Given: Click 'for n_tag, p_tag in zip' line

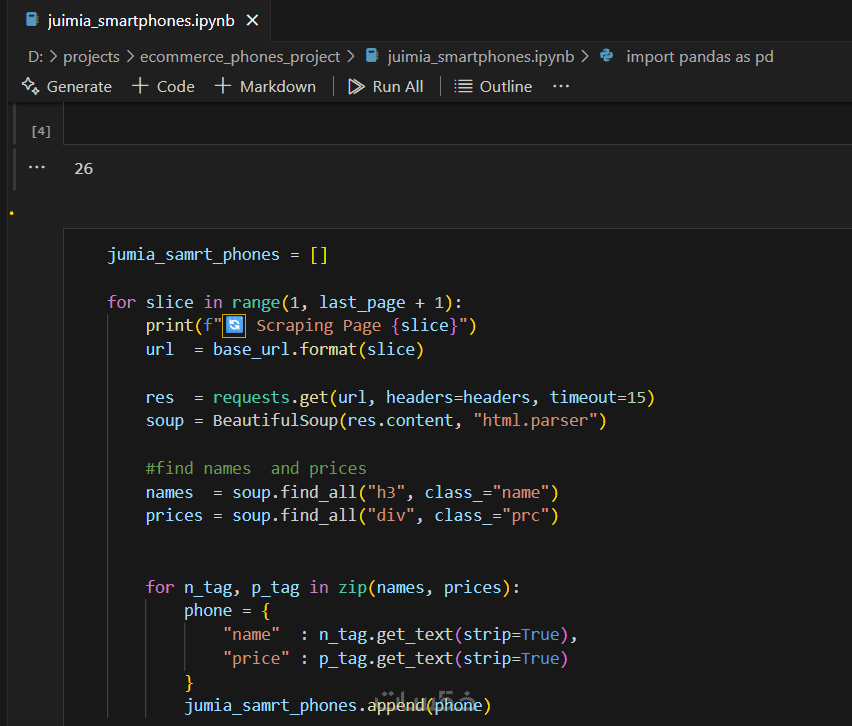Looking at the screenshot, I should (333, 587).
